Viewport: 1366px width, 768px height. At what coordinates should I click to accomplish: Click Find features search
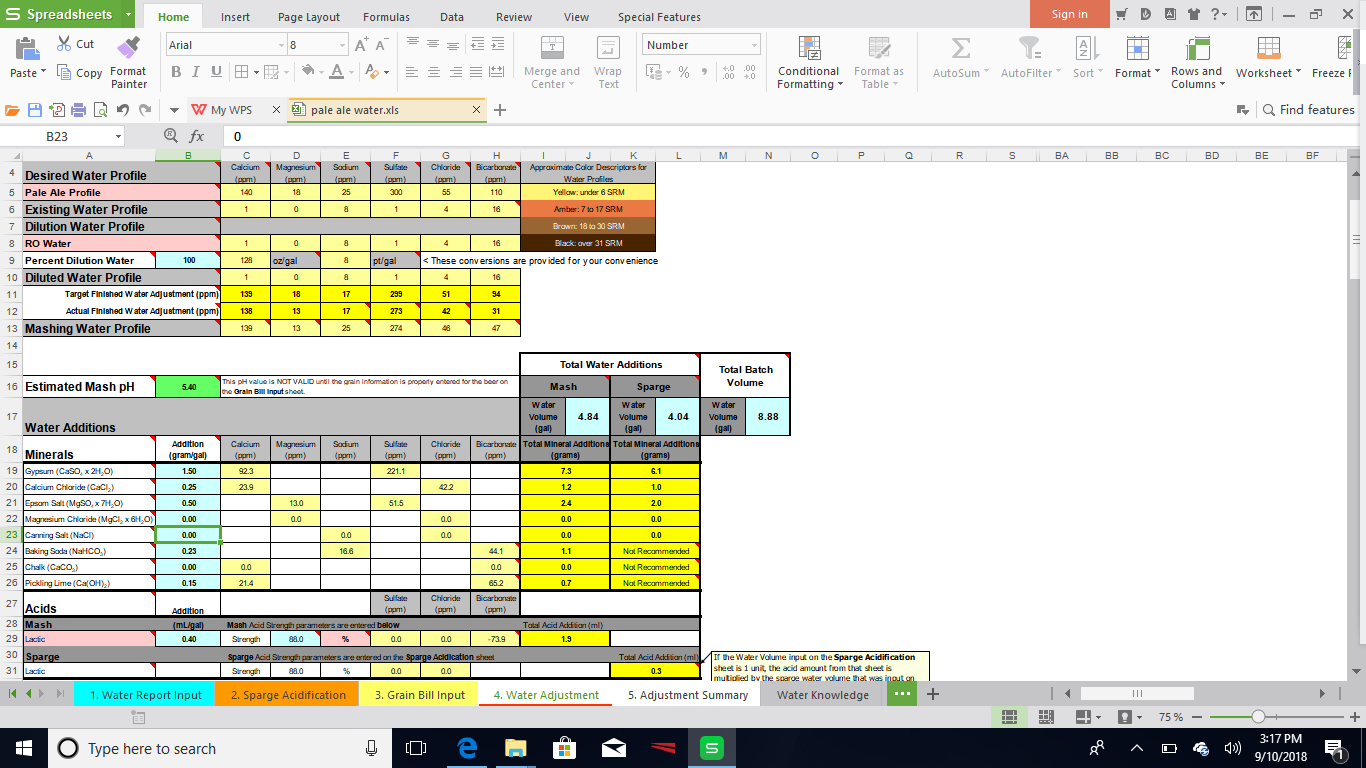[x=1308, y=110]
